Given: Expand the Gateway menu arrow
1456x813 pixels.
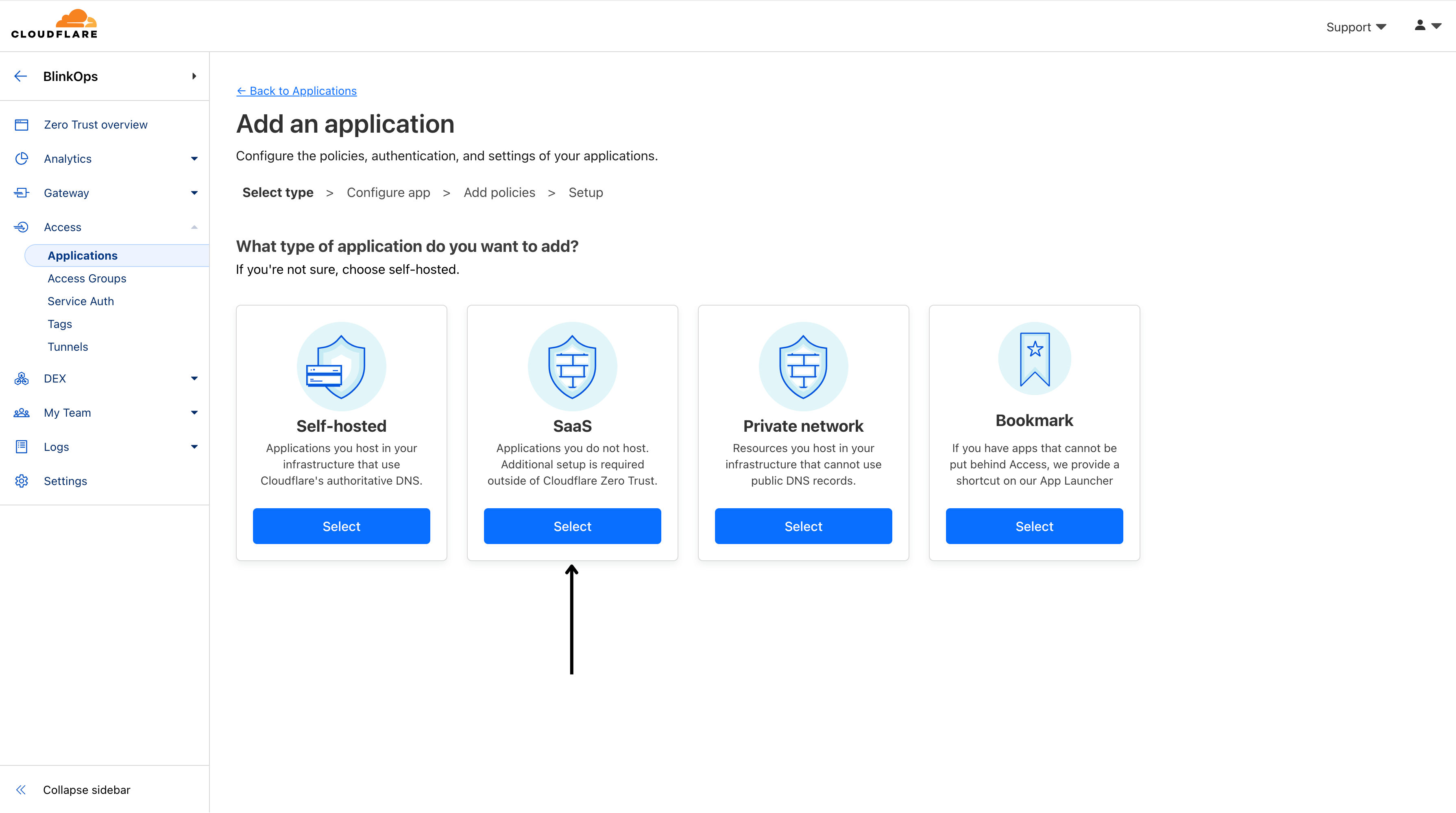Looking at the screenshot, I should pos(194,193).
